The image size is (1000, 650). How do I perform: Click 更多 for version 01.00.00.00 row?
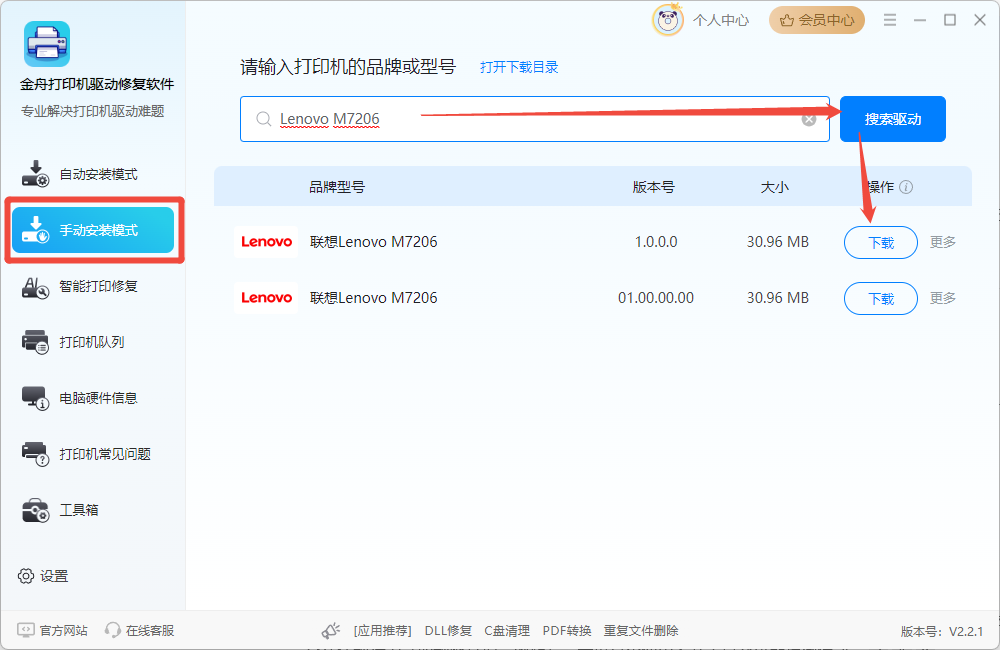click(x=943, y=298)
